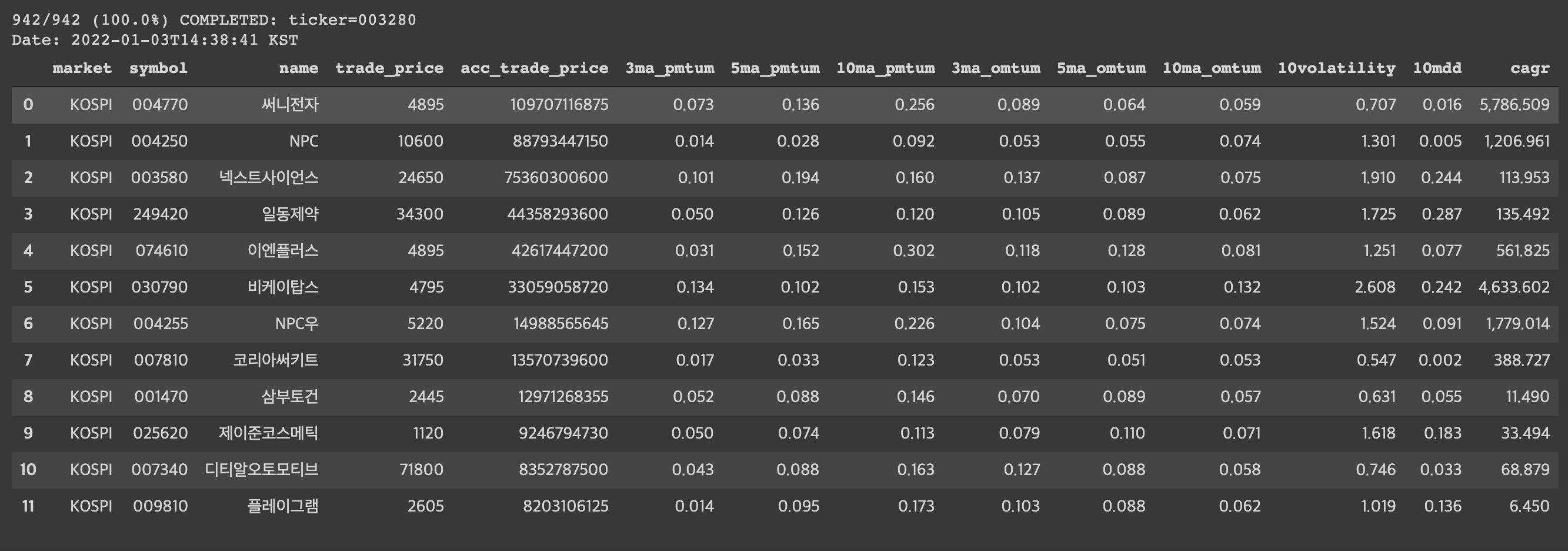The height and width of the screenshot is (551, 1568).
Task: Click the name cell NPC우
Action: coord(297,324)
